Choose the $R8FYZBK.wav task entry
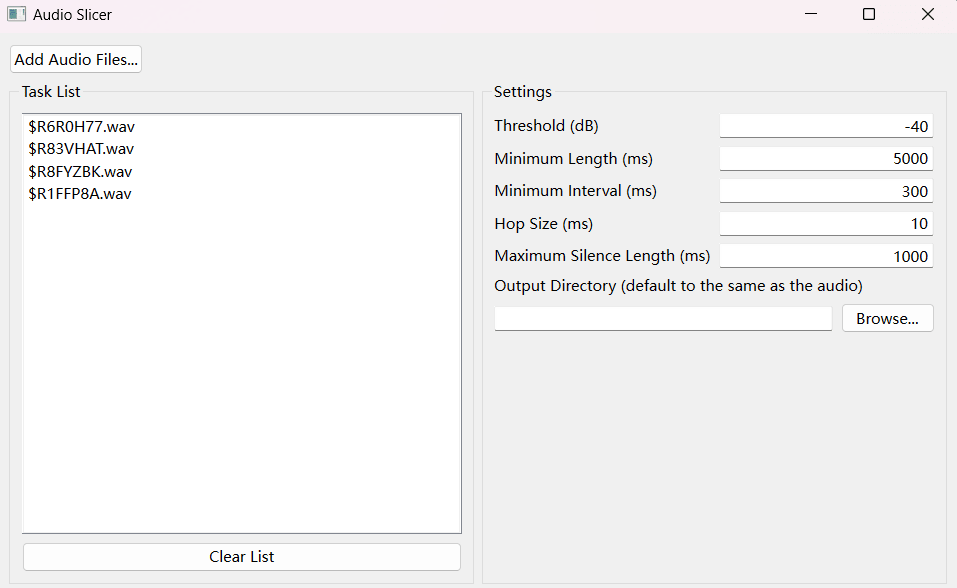 click(x=80, y=171)
